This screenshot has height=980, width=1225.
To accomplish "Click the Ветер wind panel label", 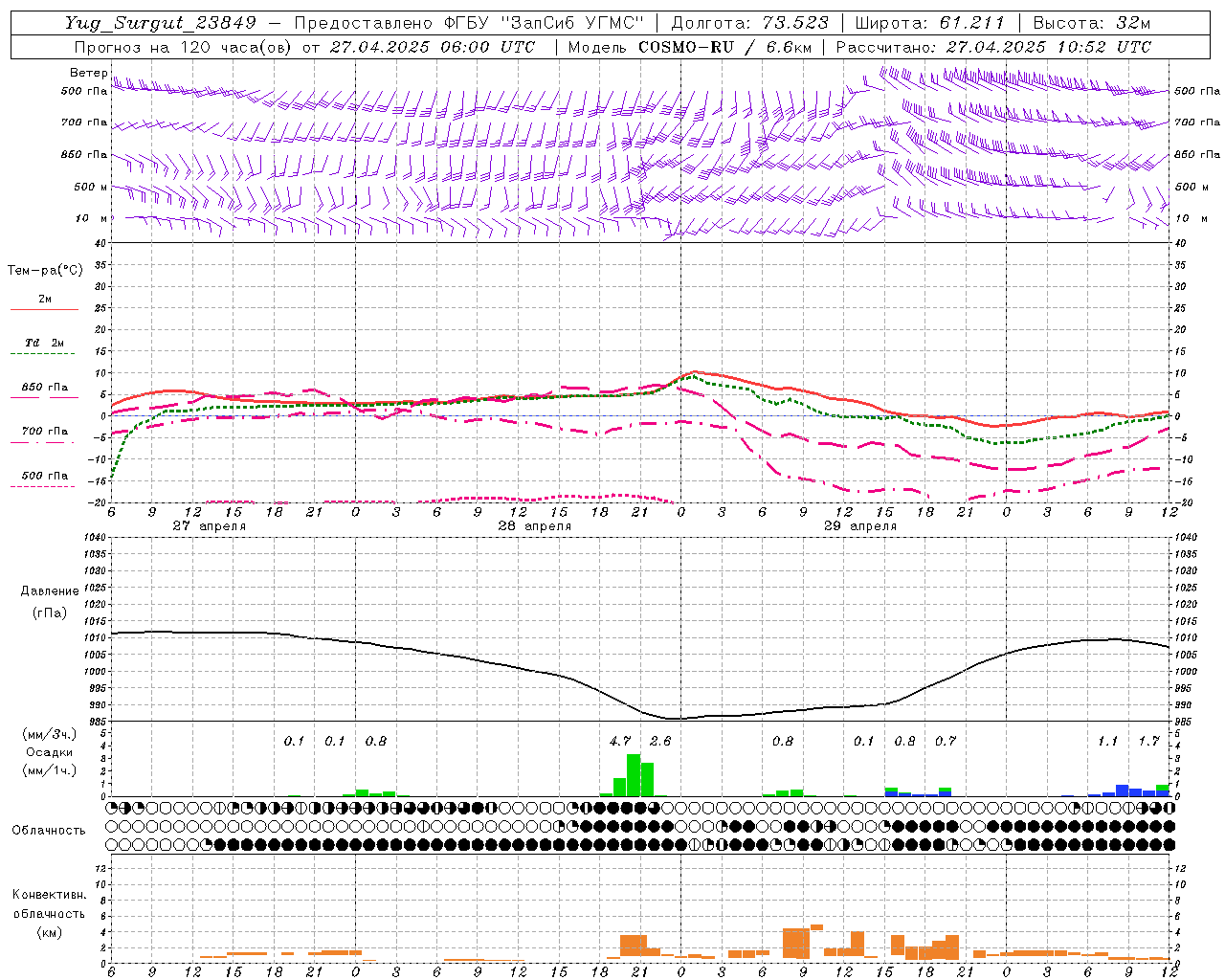I will 88,73.
